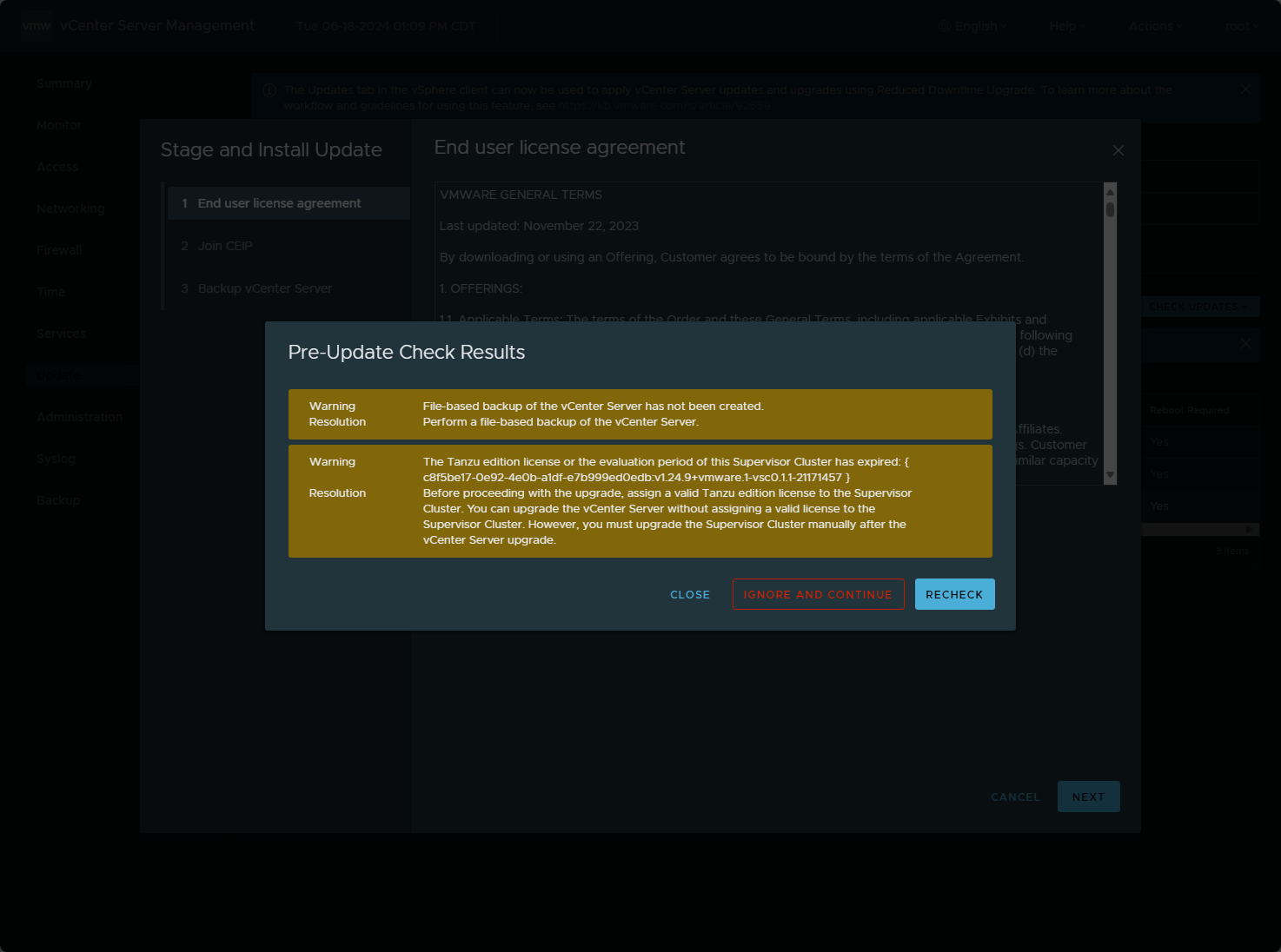Select wizard step End user license agreement
The height and width of the screenshot is (952, 1281).
pyautogui.click(x=289, y=203)
